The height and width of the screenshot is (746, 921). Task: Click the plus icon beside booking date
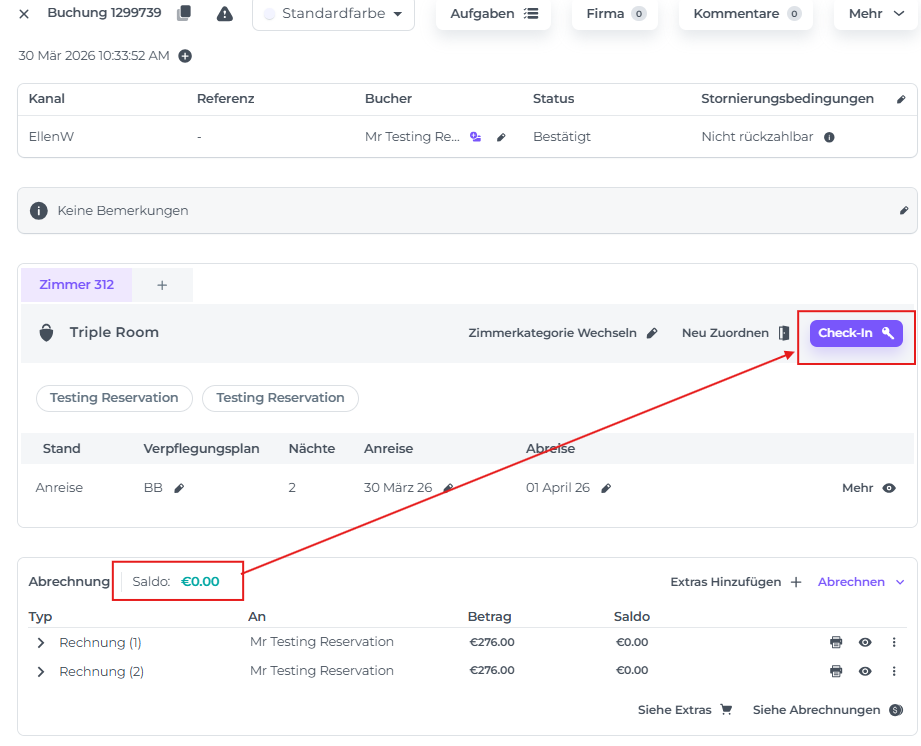coord(185,56)
